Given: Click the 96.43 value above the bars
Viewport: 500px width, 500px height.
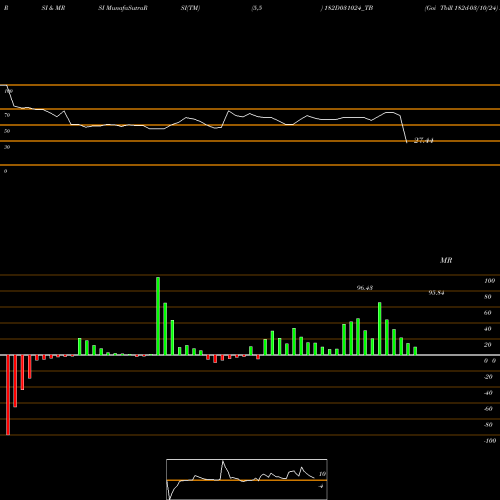Looking at the screenshot, I should pos(365,288).
